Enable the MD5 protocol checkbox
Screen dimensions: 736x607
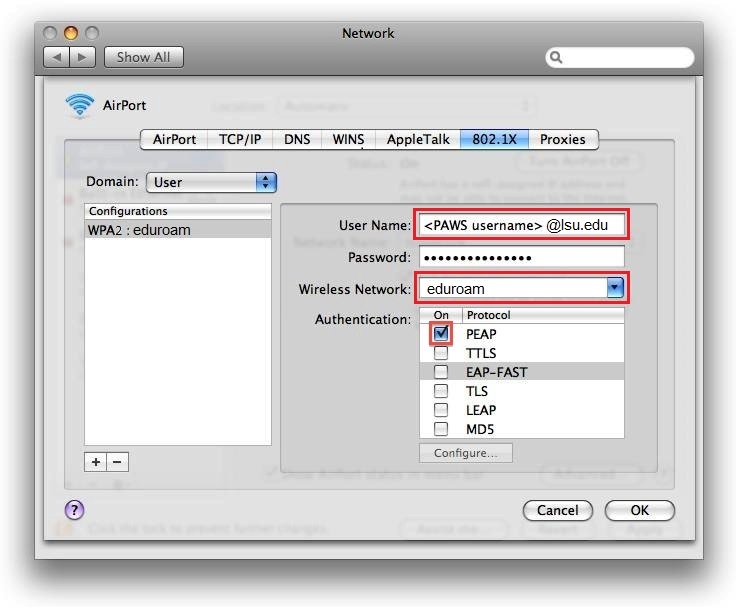click(x=441, y=429)
